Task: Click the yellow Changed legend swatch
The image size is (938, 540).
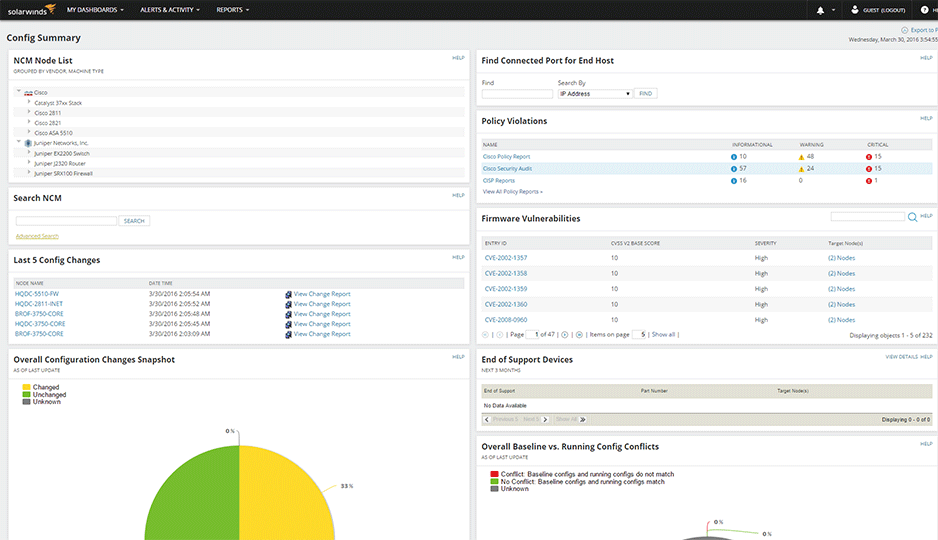Action: click(26, 388)
